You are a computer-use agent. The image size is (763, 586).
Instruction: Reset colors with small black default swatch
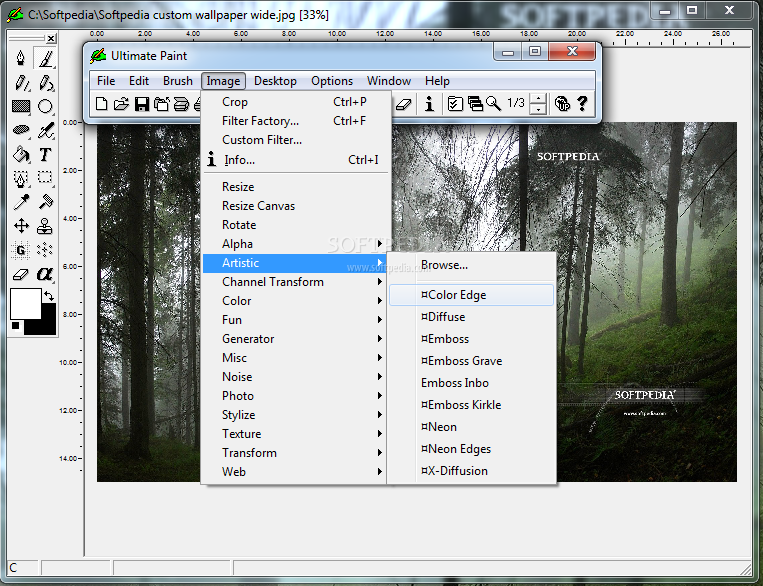16,326
